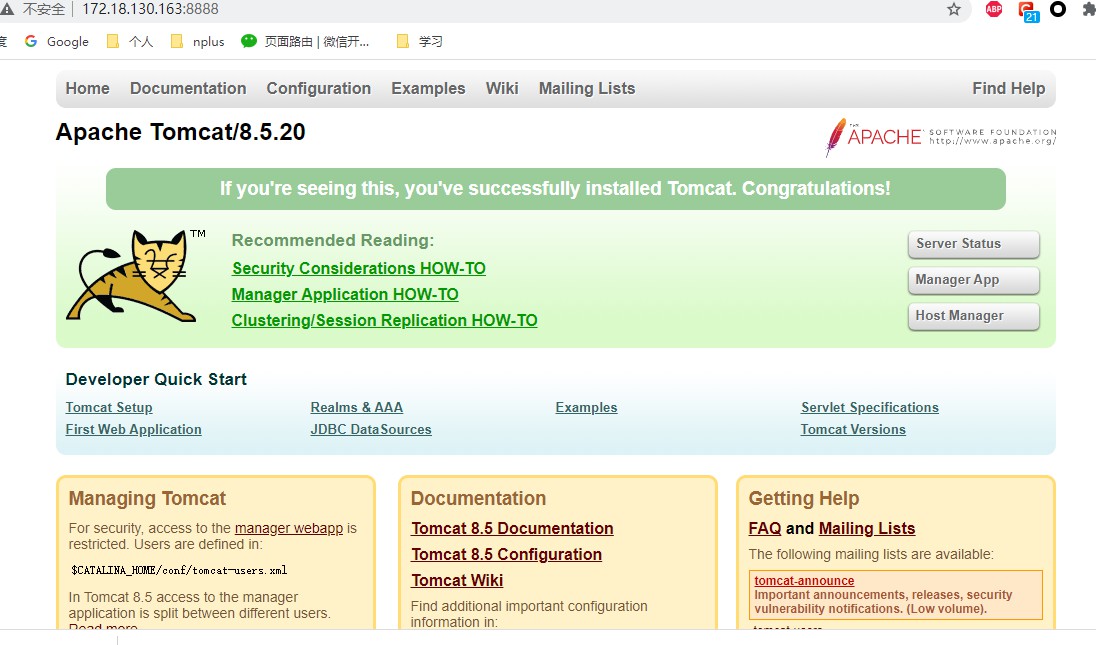Click the Developer Quick Start heading
The width and height of the screenshot is (1096, 645).
click(156, 379)
